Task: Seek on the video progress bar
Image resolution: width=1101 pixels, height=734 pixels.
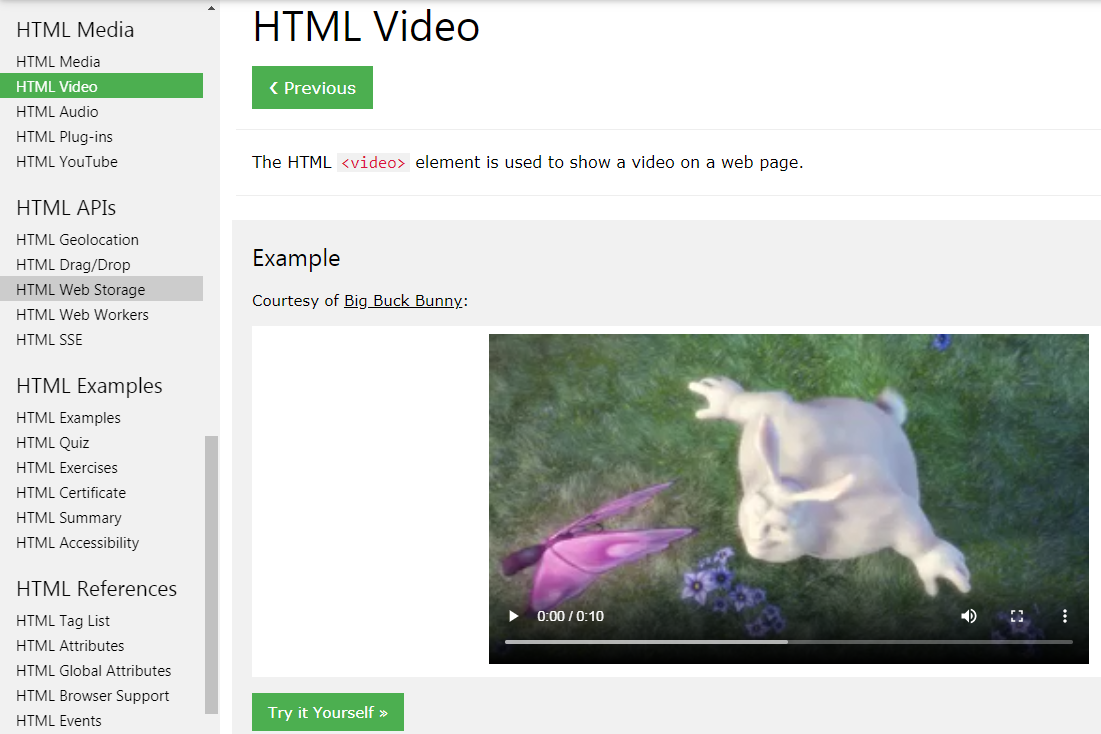Action: tap(789, 642)
